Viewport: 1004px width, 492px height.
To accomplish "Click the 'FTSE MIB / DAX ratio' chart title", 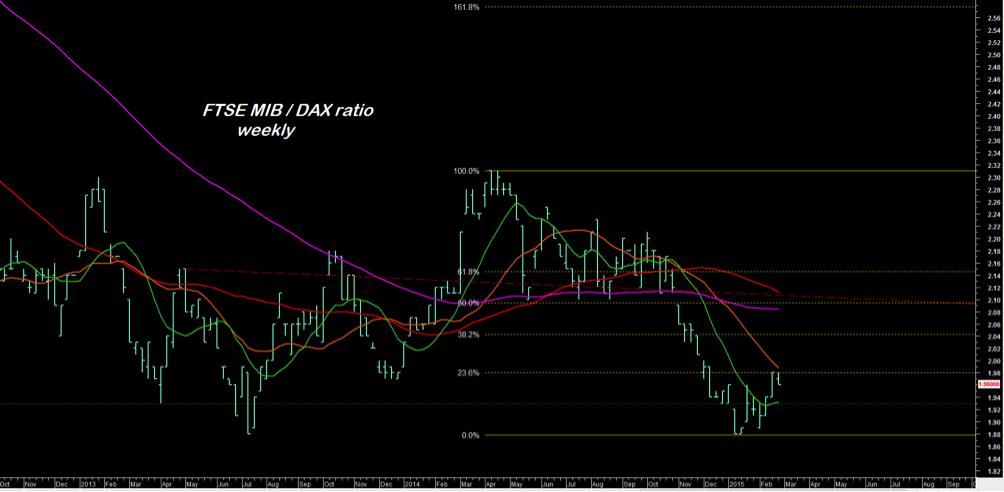I will (287, 111).
